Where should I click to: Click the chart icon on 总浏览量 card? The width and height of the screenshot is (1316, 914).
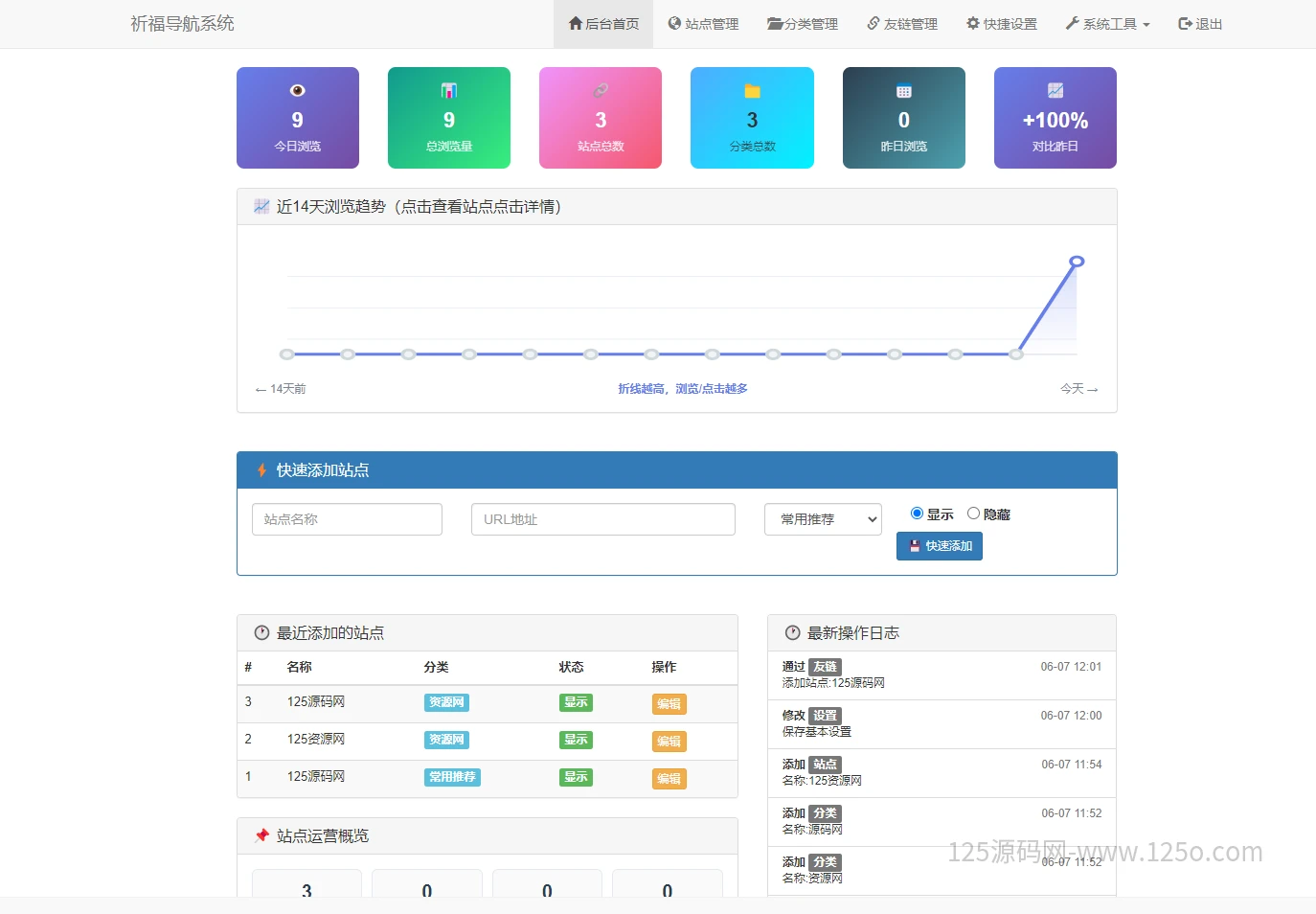(449, 90)
